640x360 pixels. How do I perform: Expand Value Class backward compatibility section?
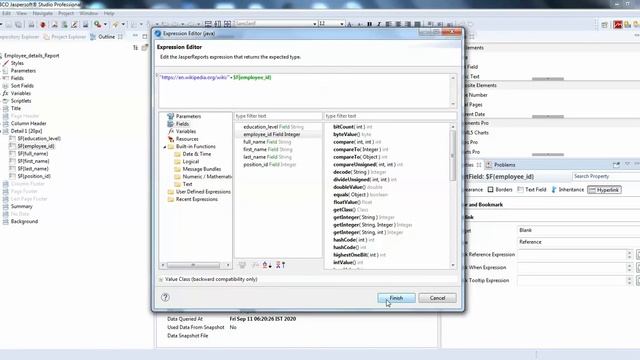tap(161, 280)
